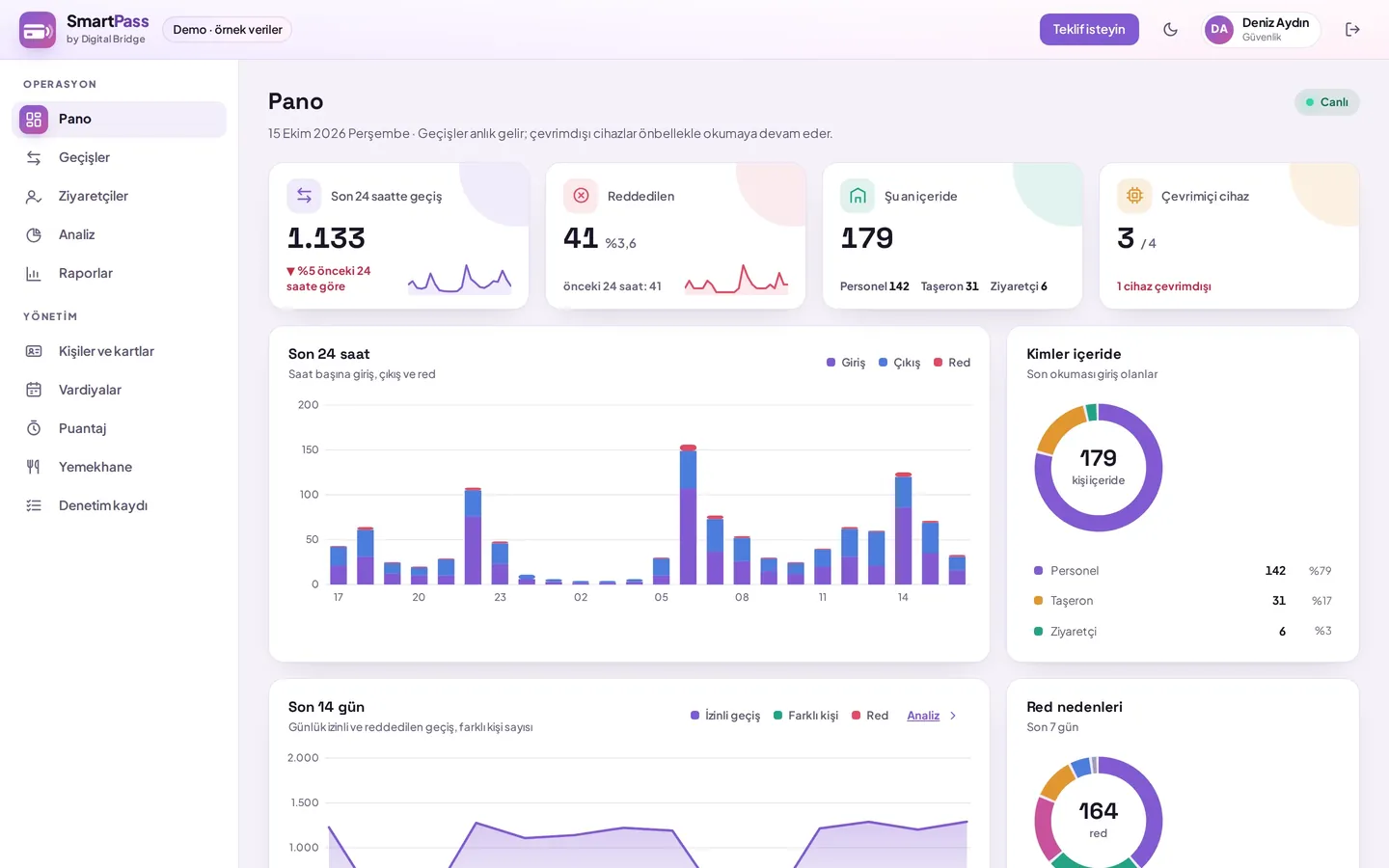Click the chevron next to Analiz link
1389x868 pixels.
coord(953,716)
